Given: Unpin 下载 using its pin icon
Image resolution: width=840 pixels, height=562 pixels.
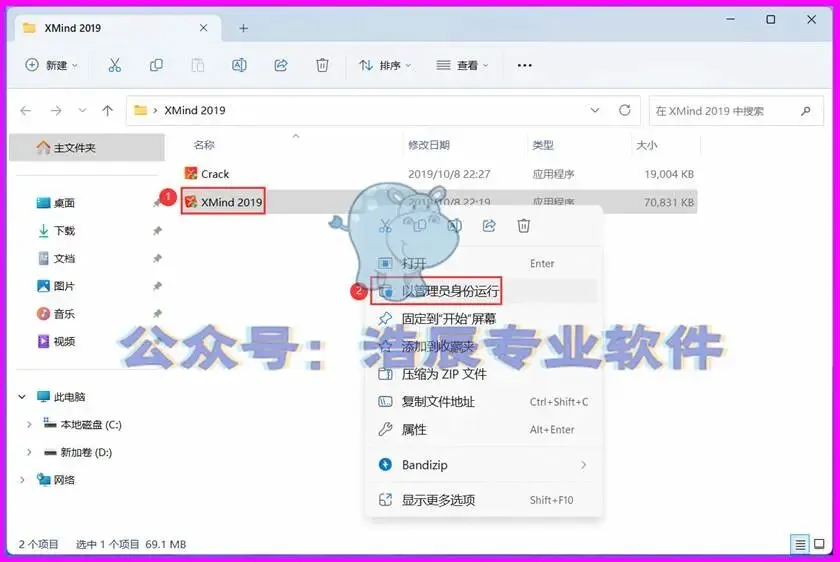Looking at the screenshot, I should (157, 231).
